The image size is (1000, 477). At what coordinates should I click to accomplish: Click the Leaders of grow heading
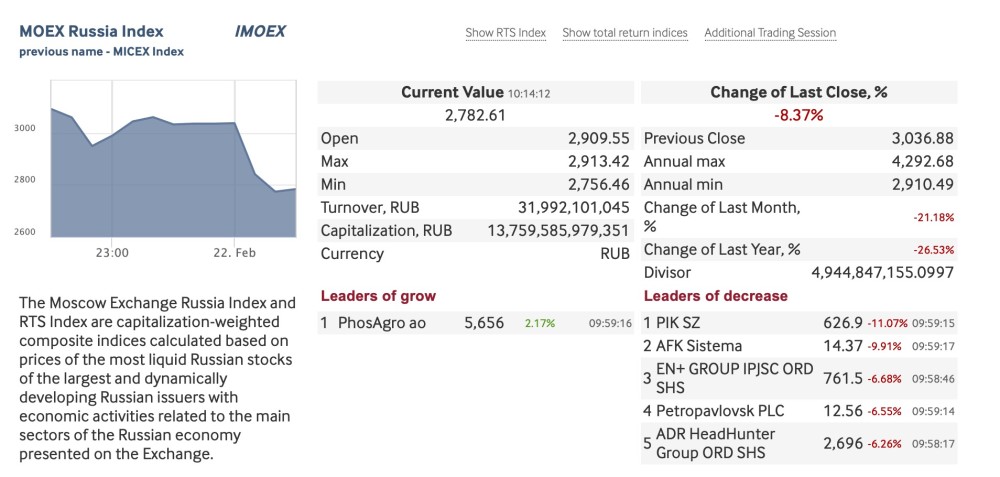[378, 296]
